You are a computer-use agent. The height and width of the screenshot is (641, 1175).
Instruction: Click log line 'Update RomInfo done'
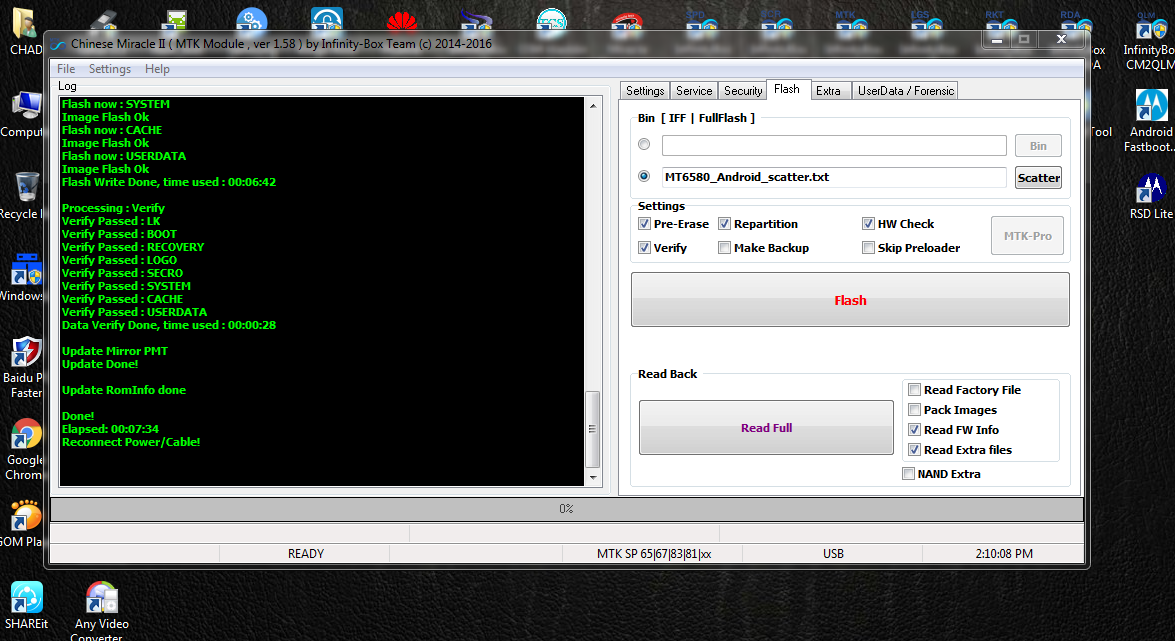(x=124, y=390)
